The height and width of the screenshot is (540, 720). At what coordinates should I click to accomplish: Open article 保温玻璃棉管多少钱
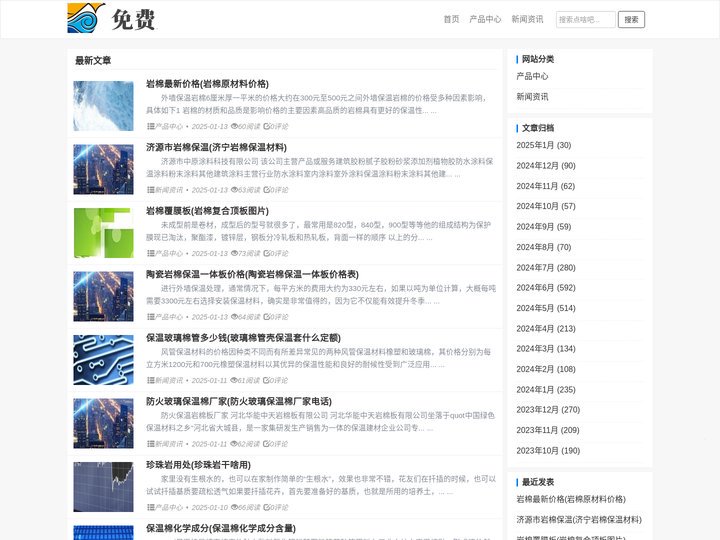point(243,338)
